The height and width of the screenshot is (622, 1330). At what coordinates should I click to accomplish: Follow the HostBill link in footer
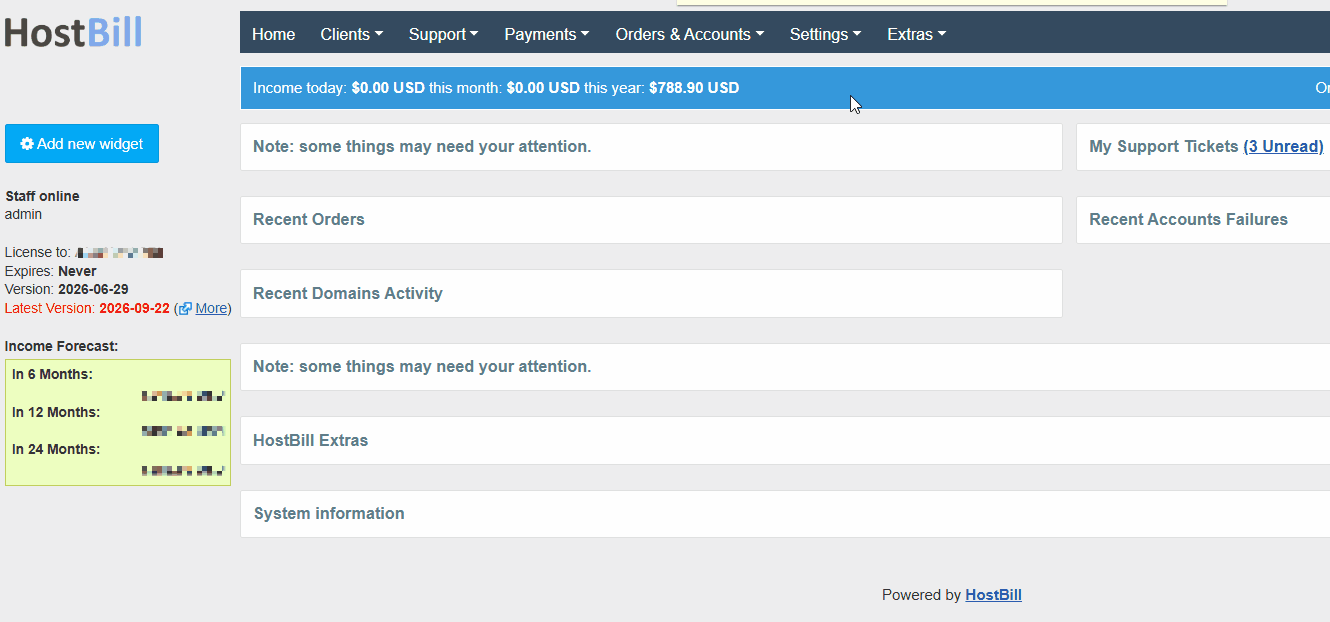click(993, 595)
